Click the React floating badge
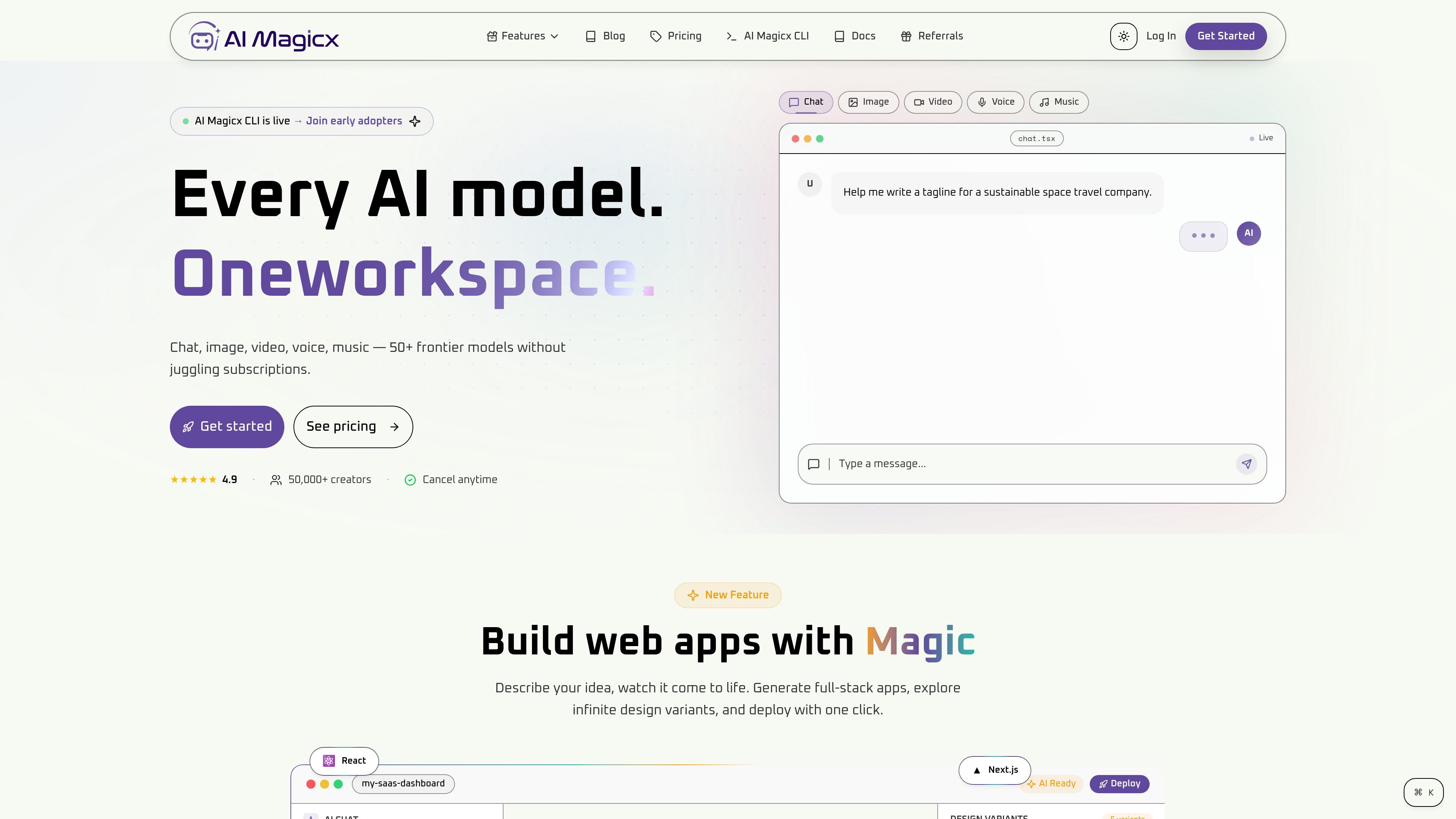This screenshot has height=819, width=1456. (x=344, y=761)
